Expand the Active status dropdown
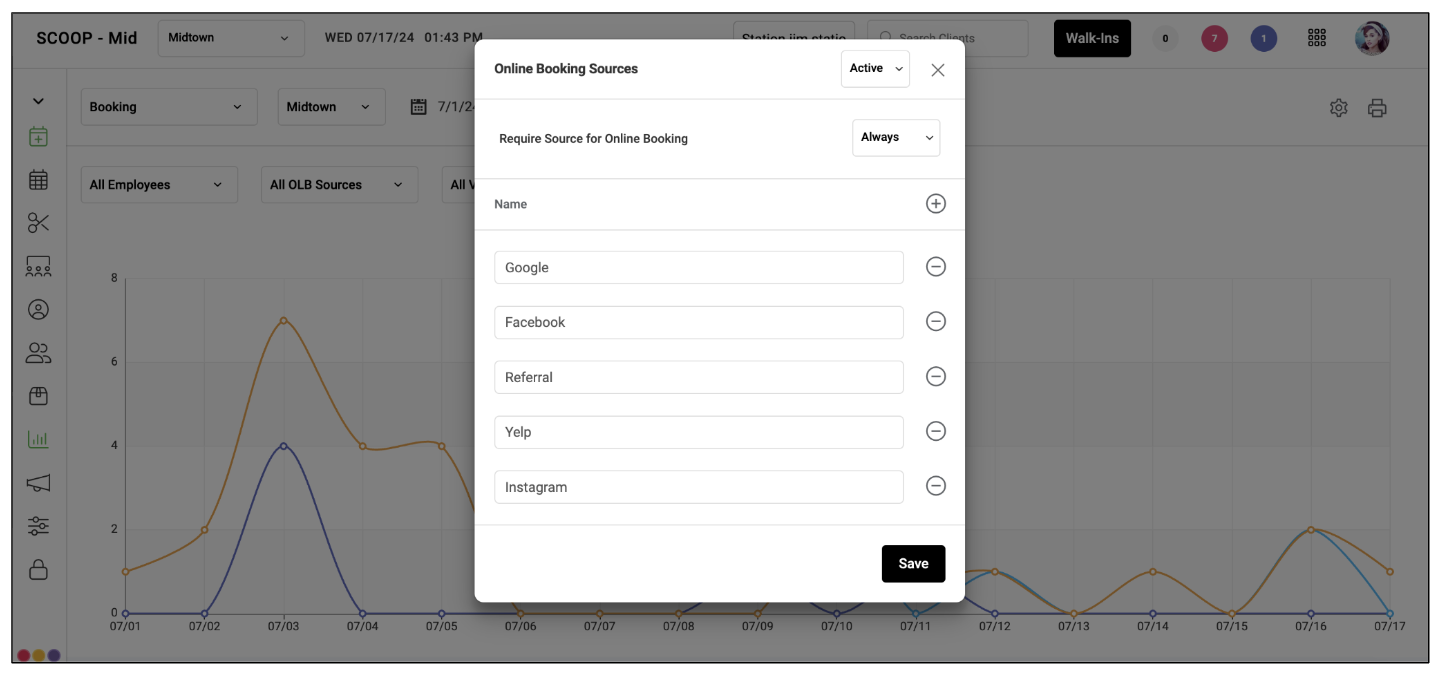Viewport: 1440px width, 674px height. 875,69
